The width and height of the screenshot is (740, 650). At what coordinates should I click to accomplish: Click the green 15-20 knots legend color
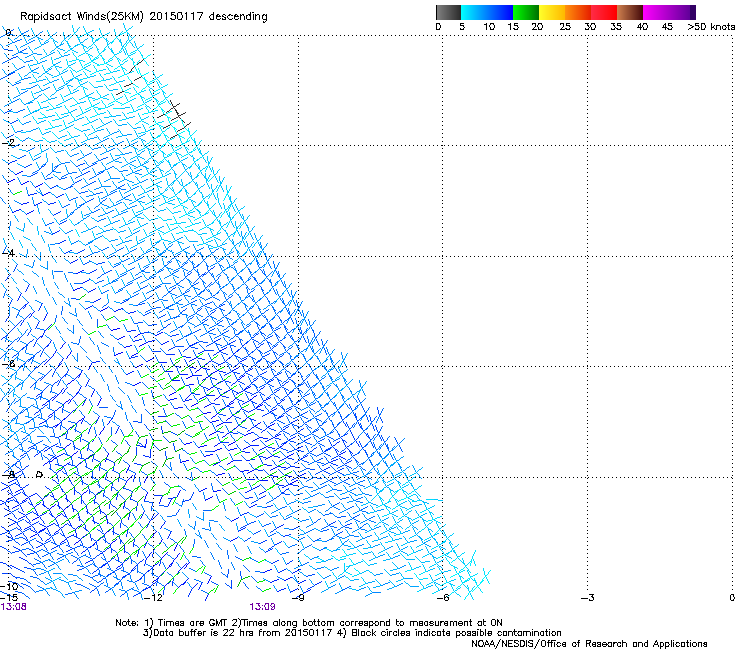tap(526, 12)
